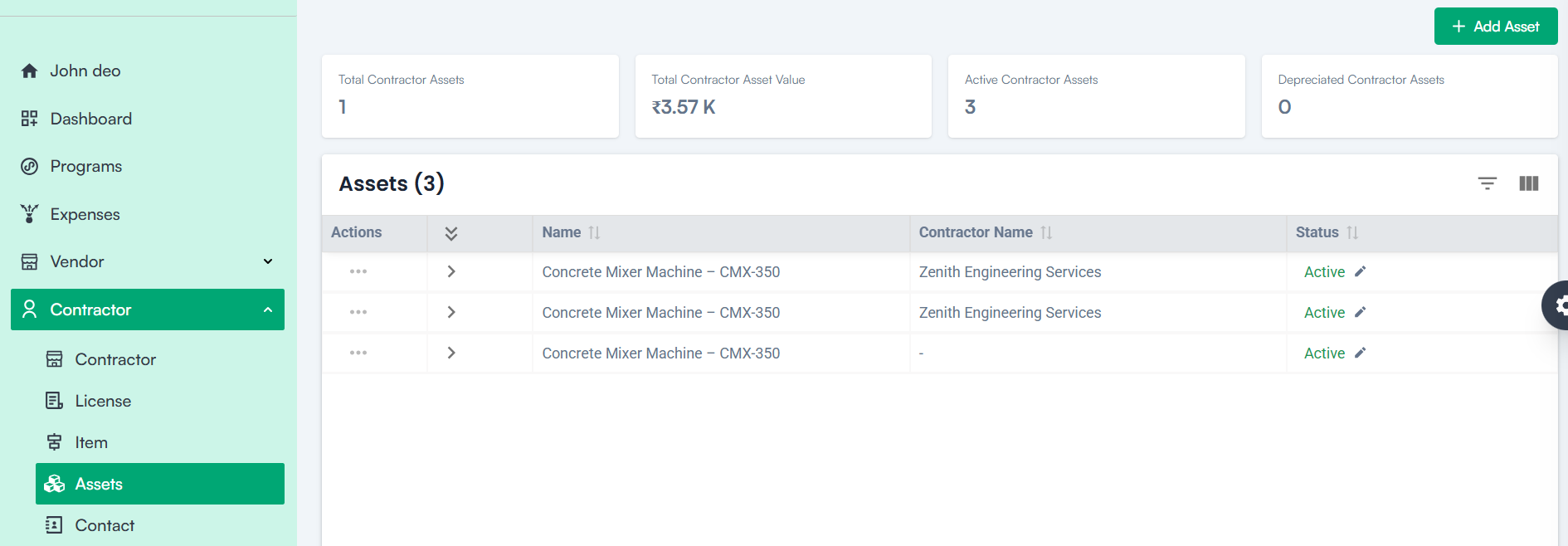Open the License submenu item
The width and height of the screenshot is (1568, 546).
coord(160,401)
